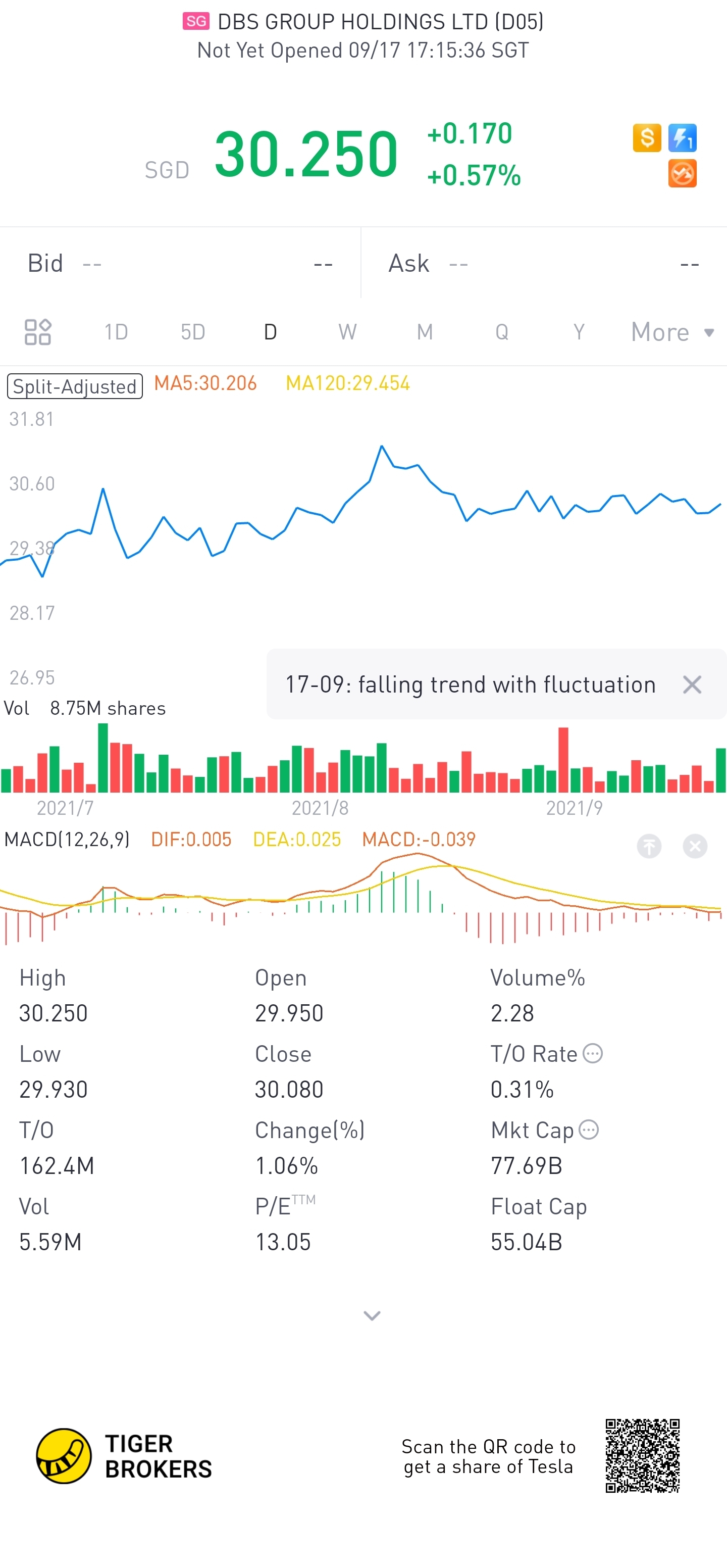
Task: Toggle the Split-Adjusted price setting
Action: 75,386
